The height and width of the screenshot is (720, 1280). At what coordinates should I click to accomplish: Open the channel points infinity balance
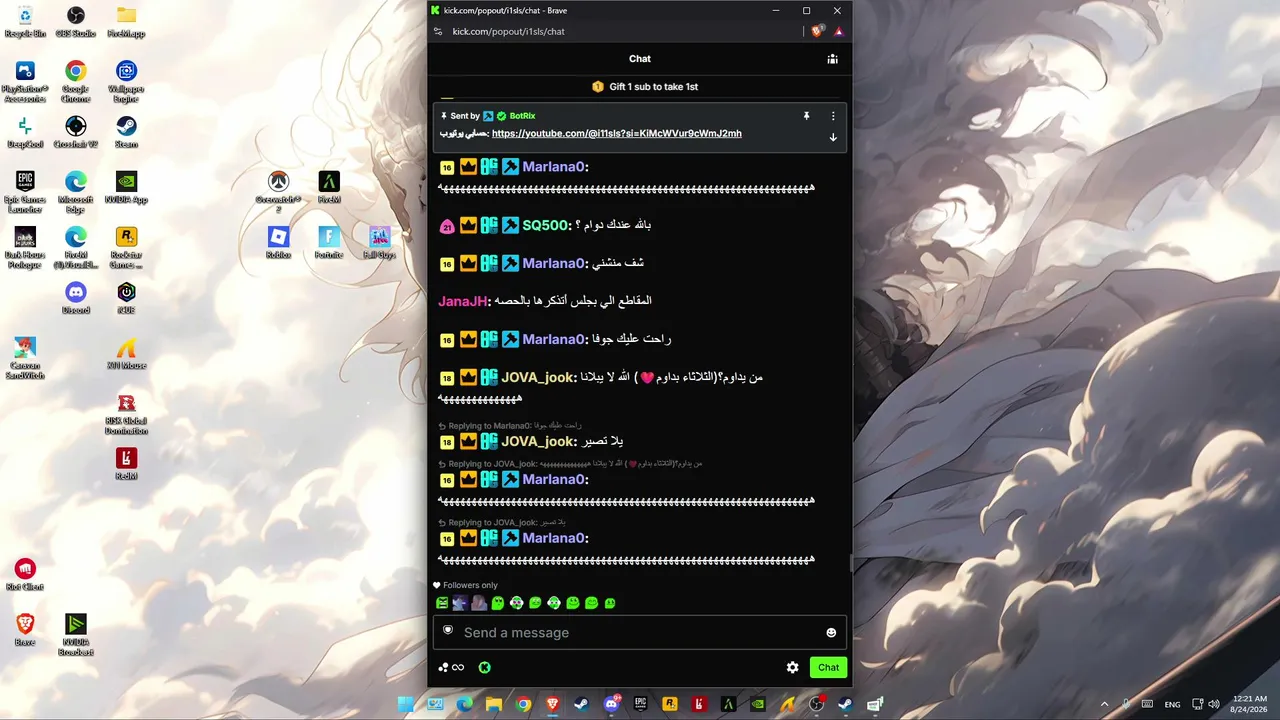pos(452,668)
